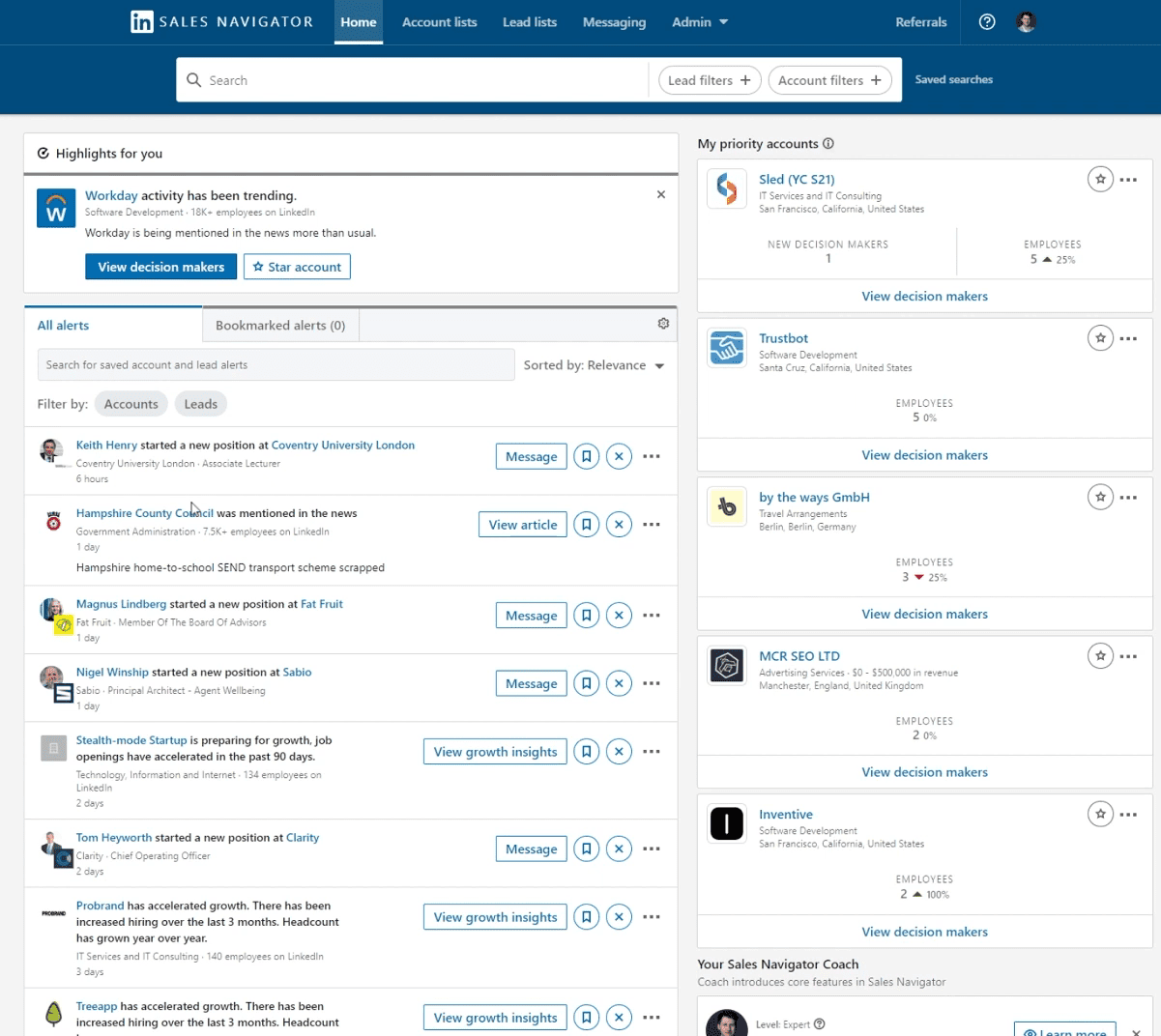The image size is (1161, 1036).
Task: Click Star account for Workday
Action: tap(297, 267)
